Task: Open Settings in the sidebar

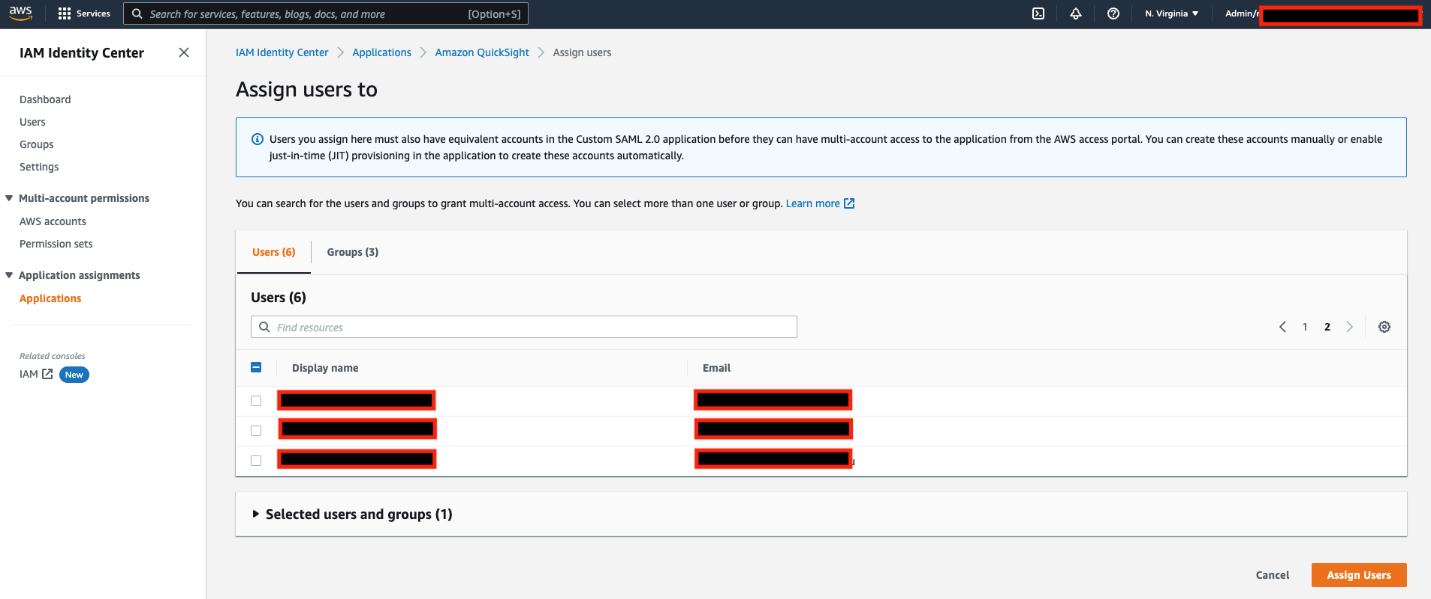Action: click(39, 167)
